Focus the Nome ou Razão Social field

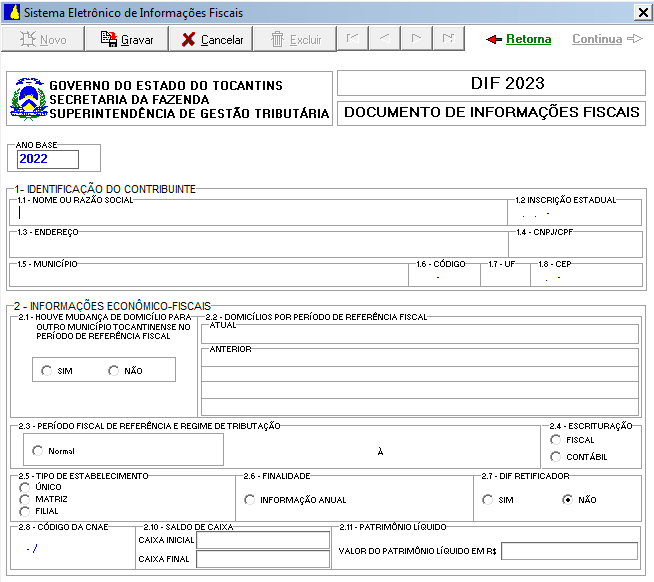(258, 213)
